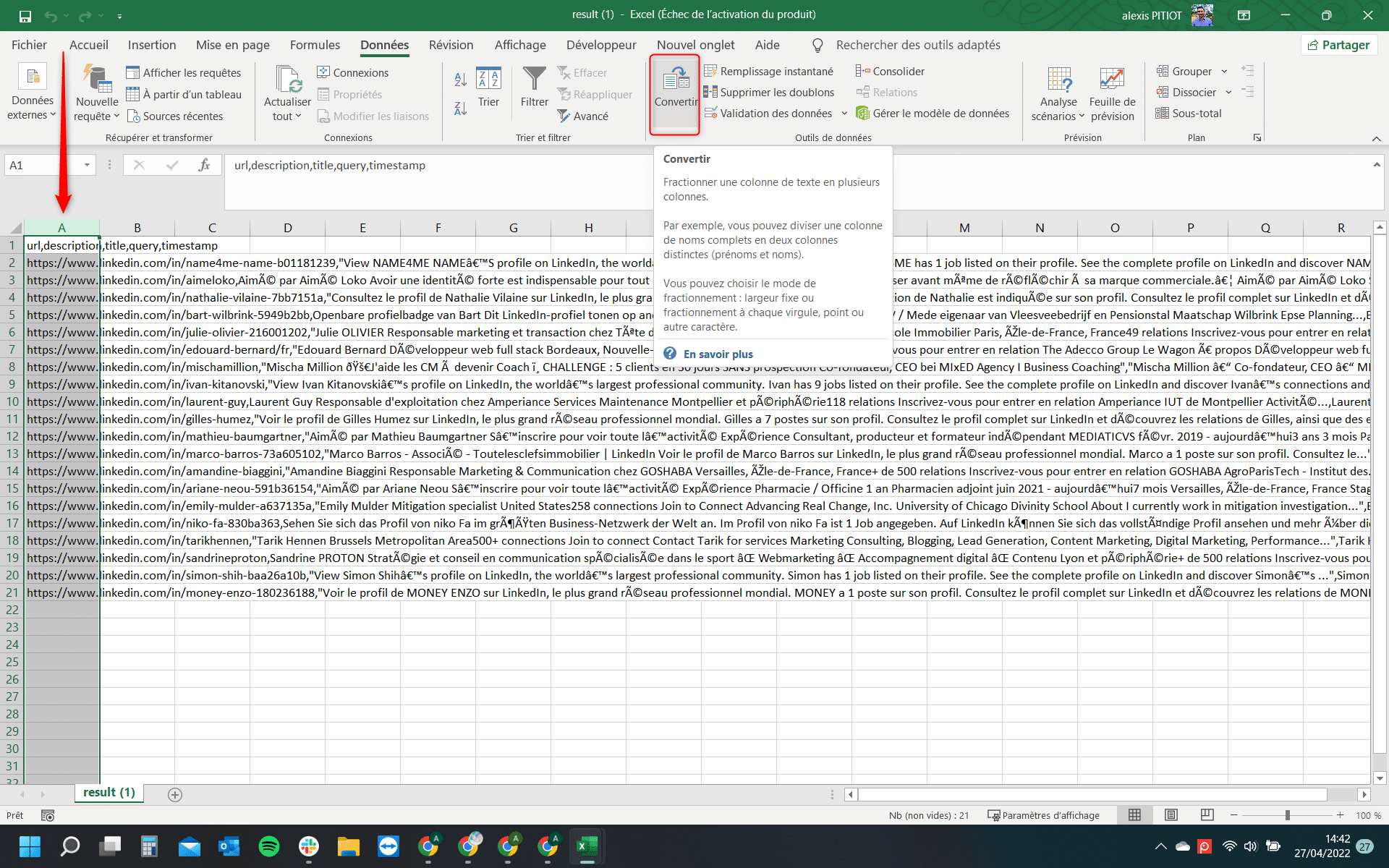Open Validation des données dropdown arrow
This screenshot has width=1389, height=868.
[x=844, y=113]
